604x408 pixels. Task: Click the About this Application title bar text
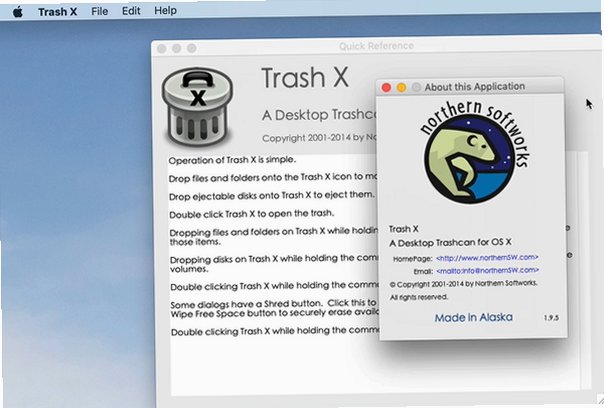[475, 87]
